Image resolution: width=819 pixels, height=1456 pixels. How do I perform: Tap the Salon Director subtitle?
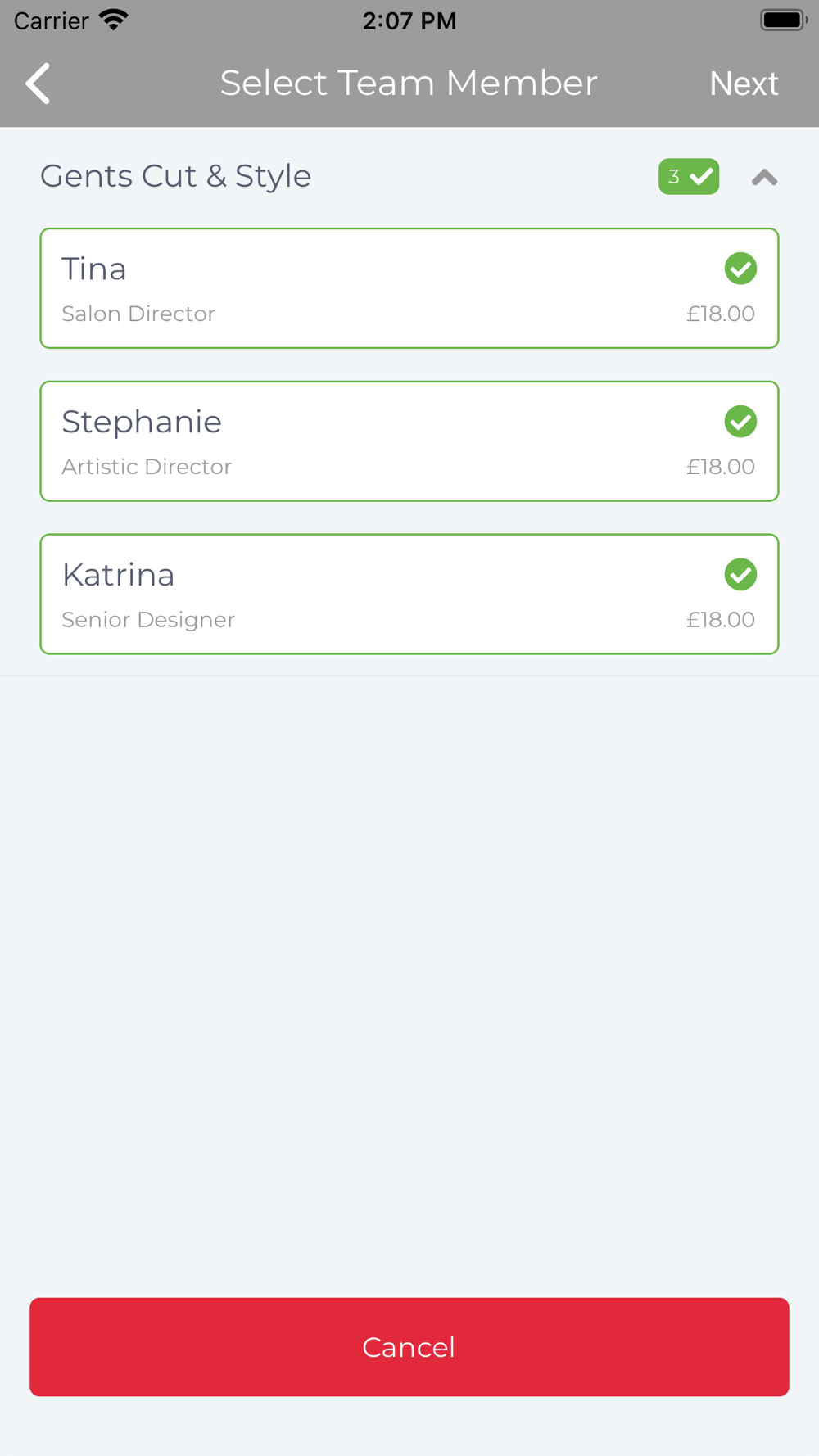(138, 314)
